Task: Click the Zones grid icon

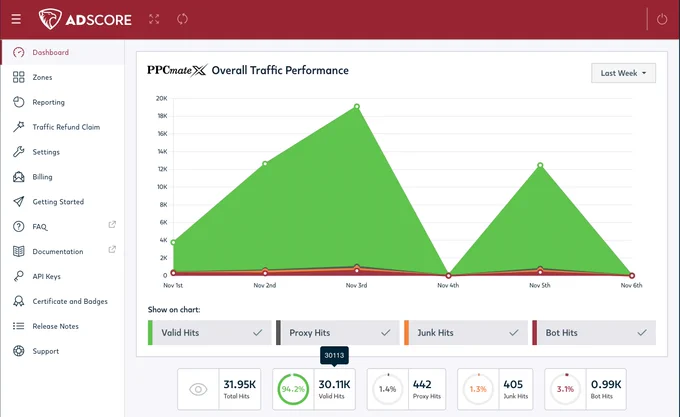Action: [19, 77]
